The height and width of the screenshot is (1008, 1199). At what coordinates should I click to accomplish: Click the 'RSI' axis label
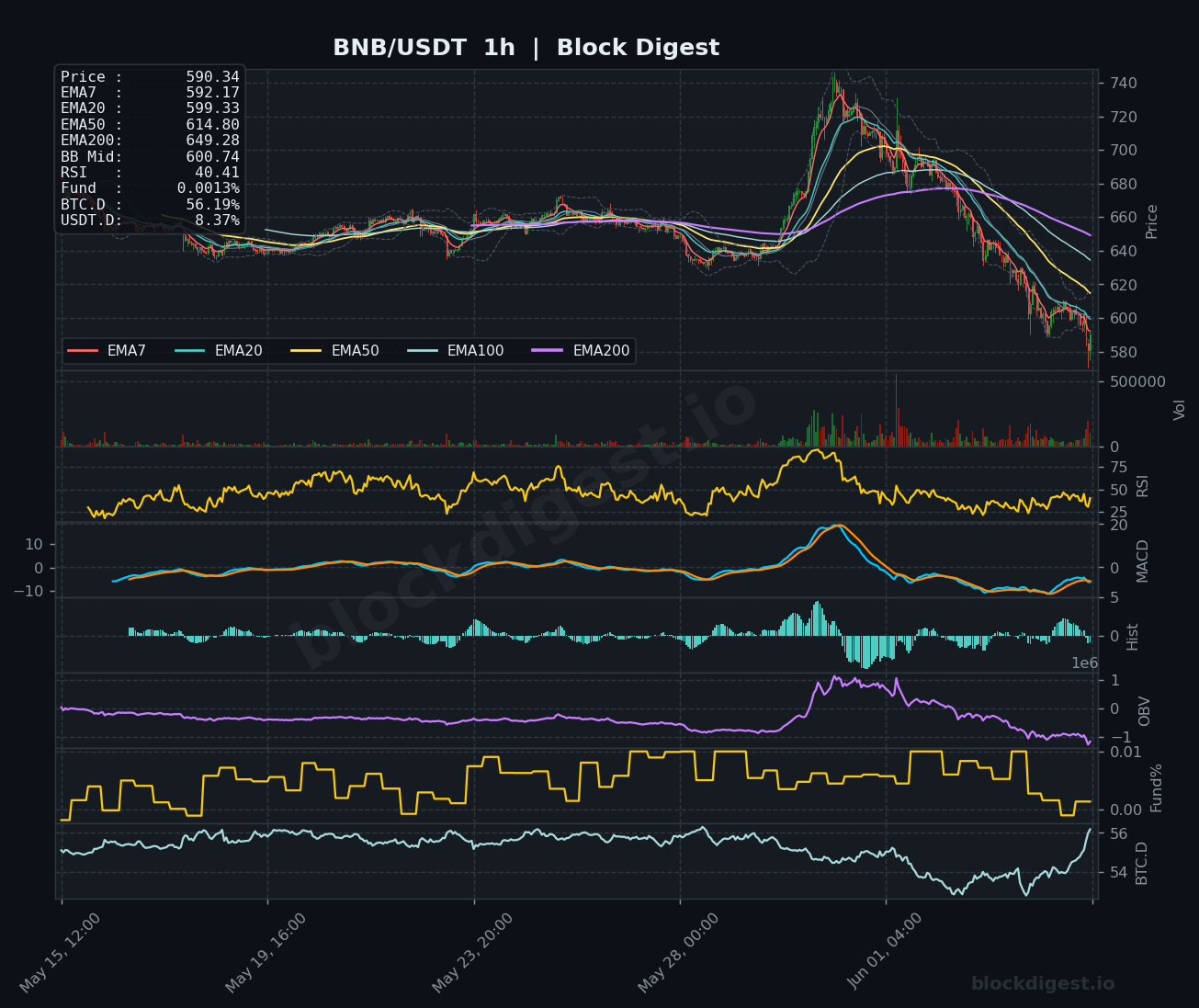tap(1143, 486)
